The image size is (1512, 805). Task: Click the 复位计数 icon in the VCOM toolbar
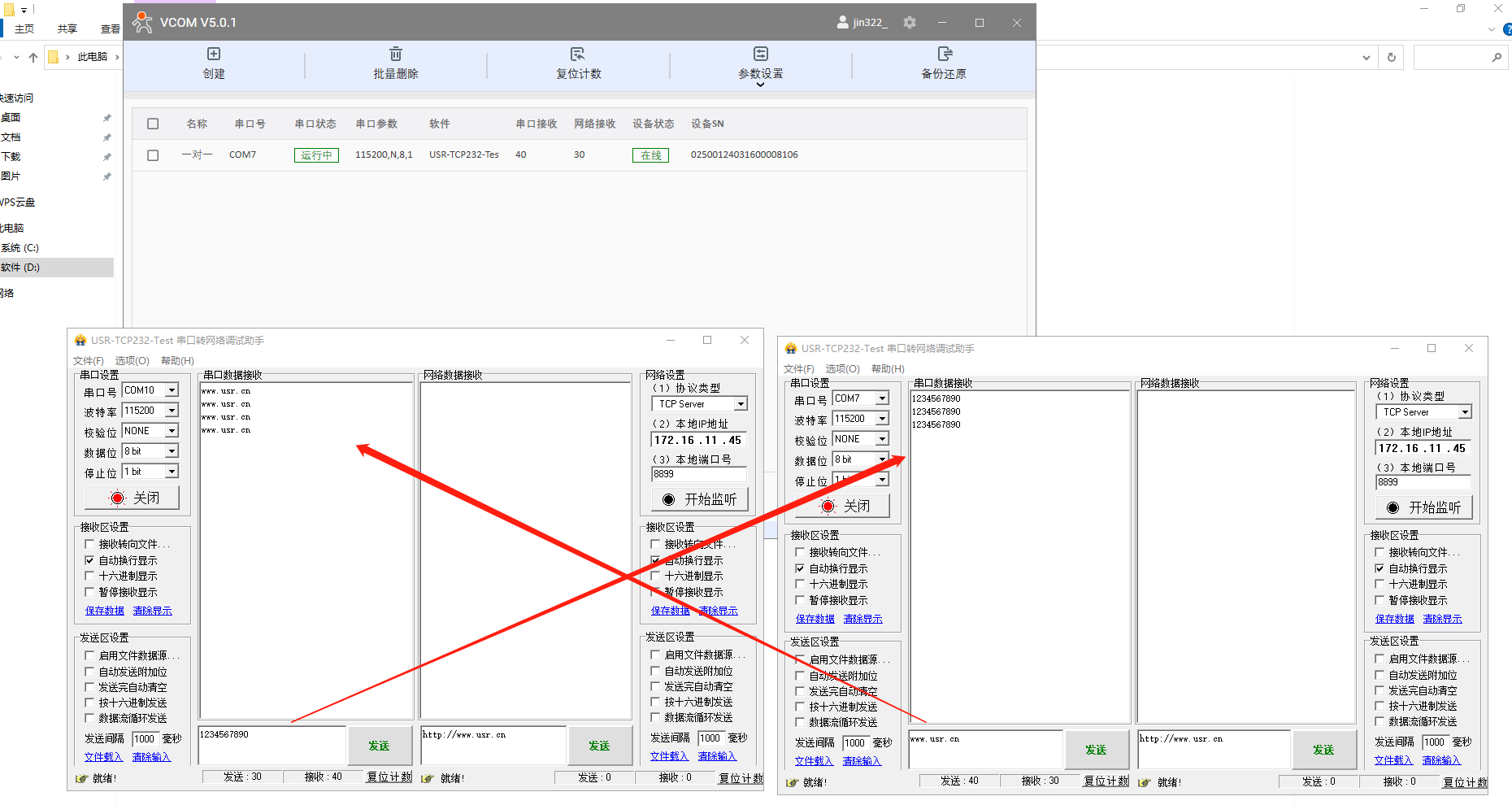(x=578, y=54)
